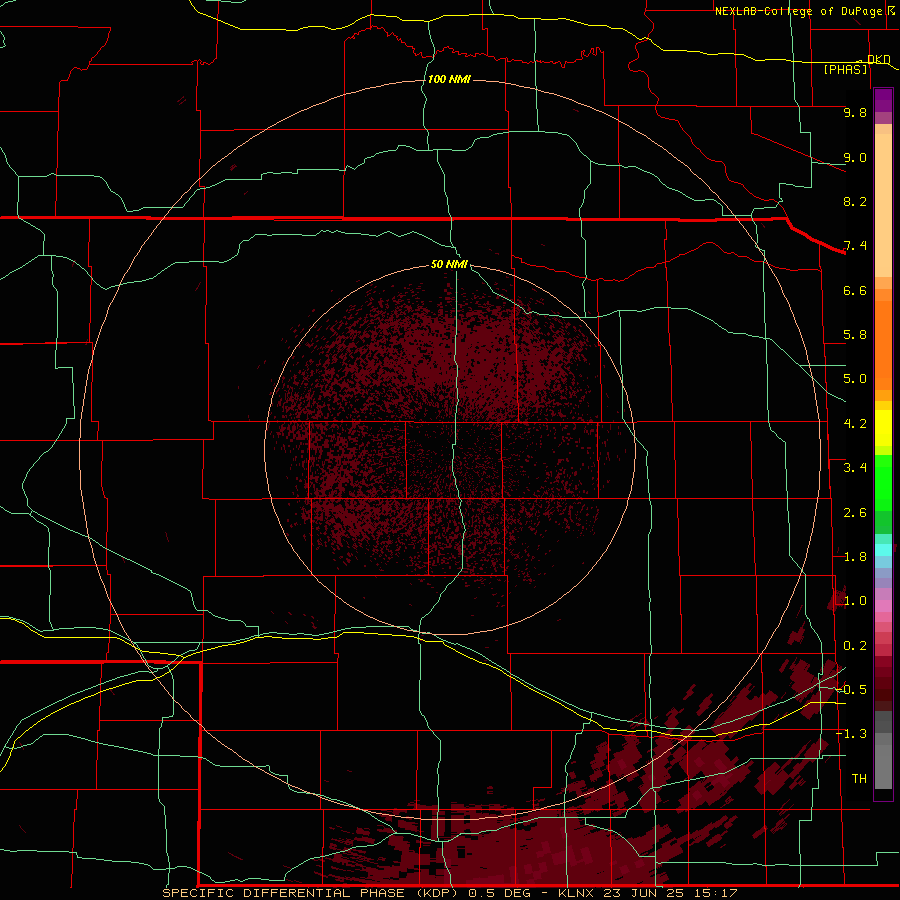Click the 3.4 color scale value

855,468
